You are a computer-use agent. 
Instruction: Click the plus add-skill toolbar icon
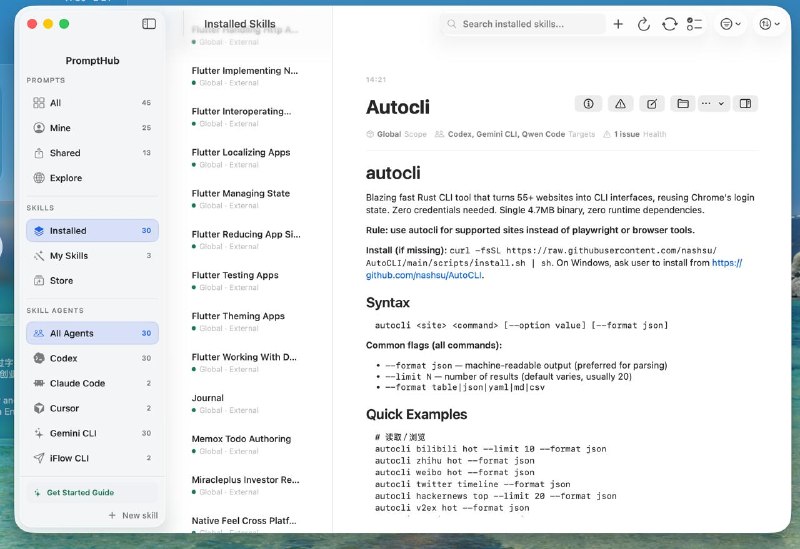click(618, 24)
